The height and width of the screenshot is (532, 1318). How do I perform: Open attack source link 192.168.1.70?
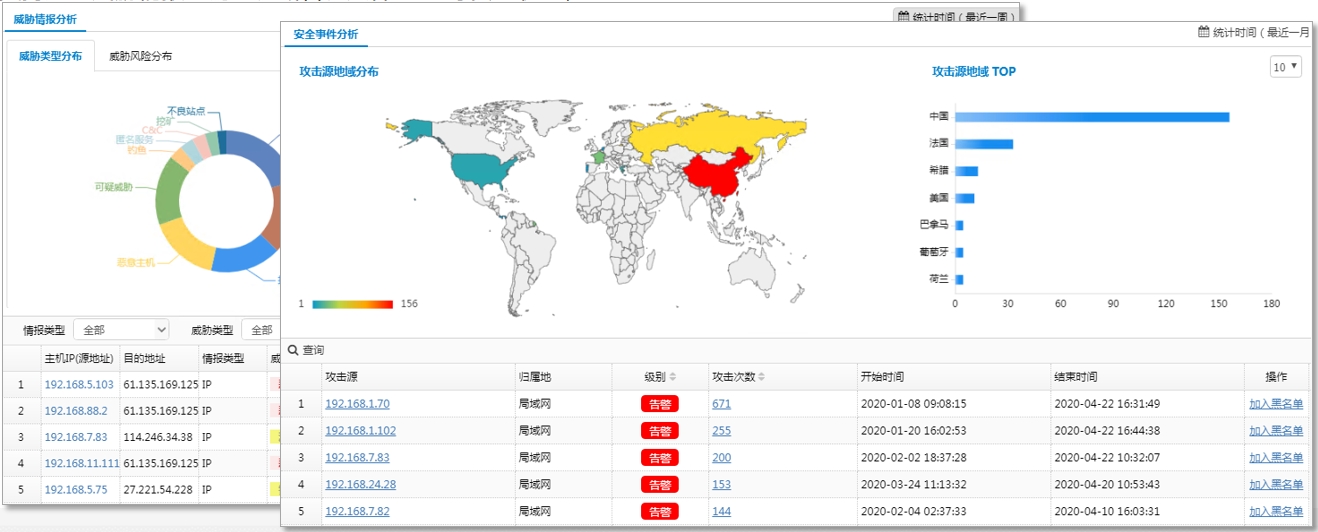pos(357,404)
